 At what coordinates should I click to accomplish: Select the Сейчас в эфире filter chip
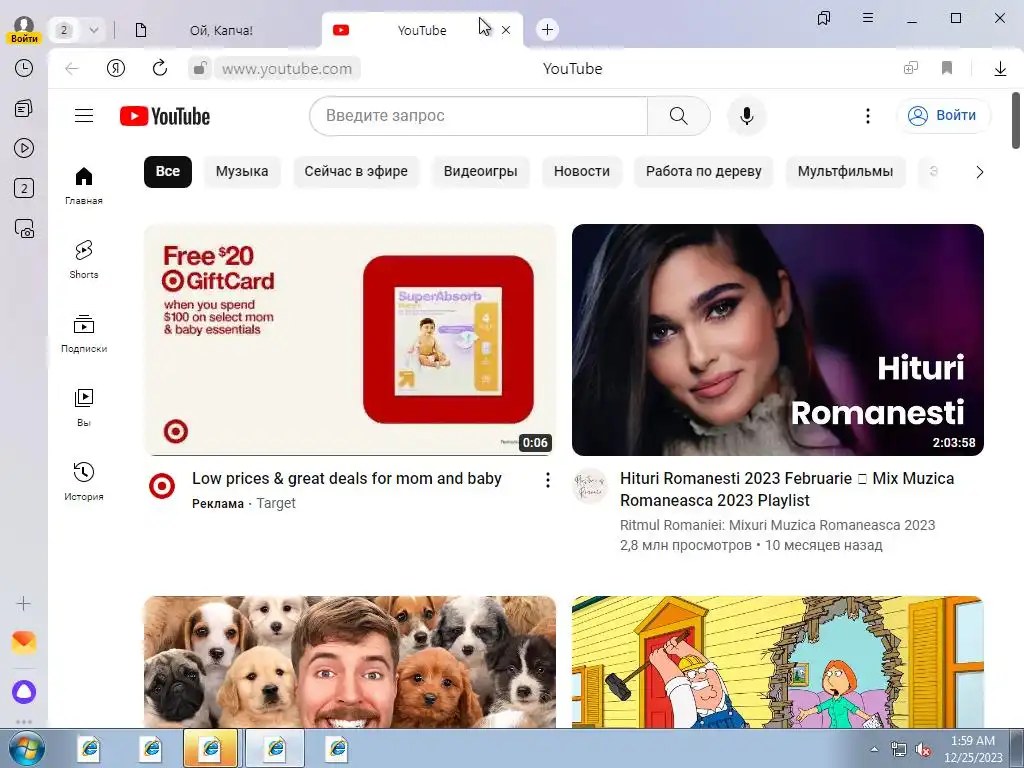pos(356,172)
